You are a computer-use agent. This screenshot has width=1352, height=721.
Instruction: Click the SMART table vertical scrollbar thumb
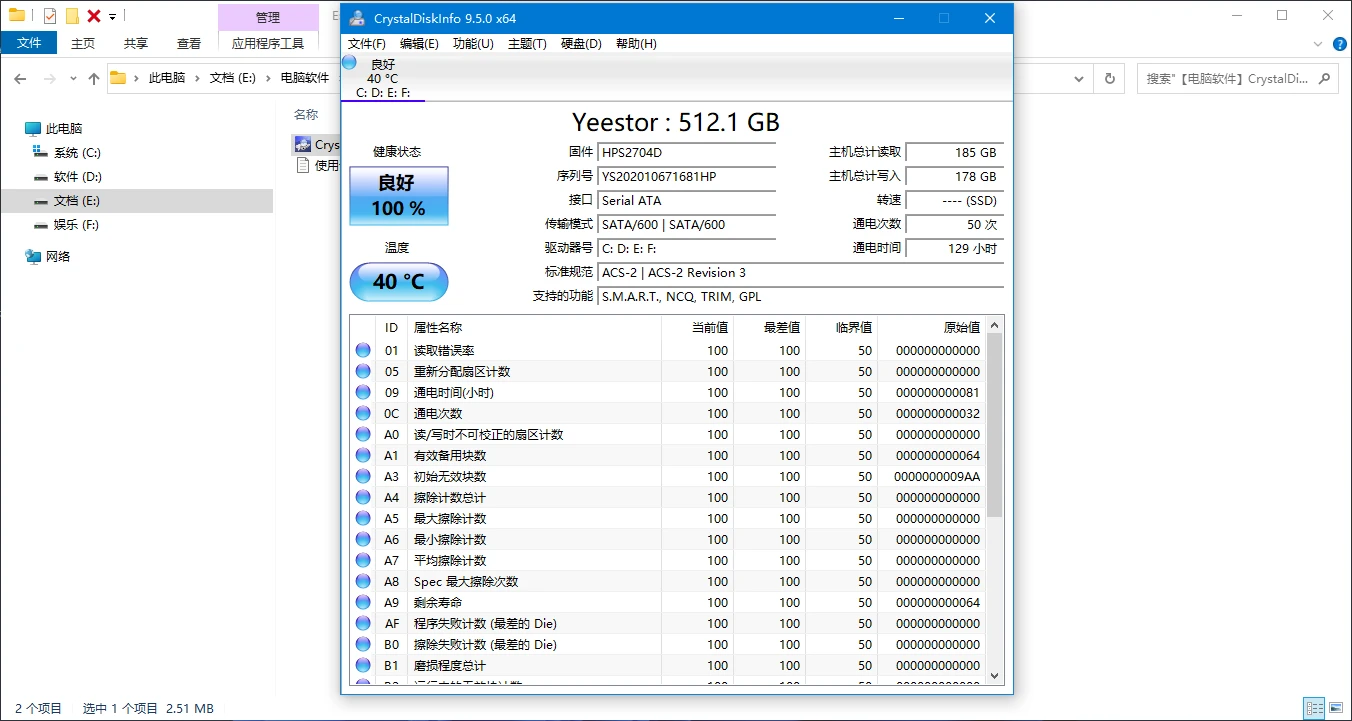[994, 425]
